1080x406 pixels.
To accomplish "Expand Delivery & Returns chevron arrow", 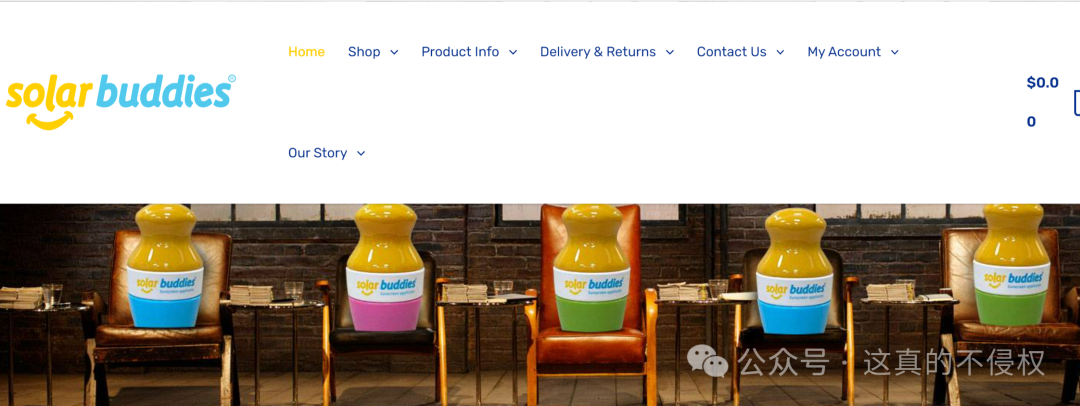I will pos(669,52).
